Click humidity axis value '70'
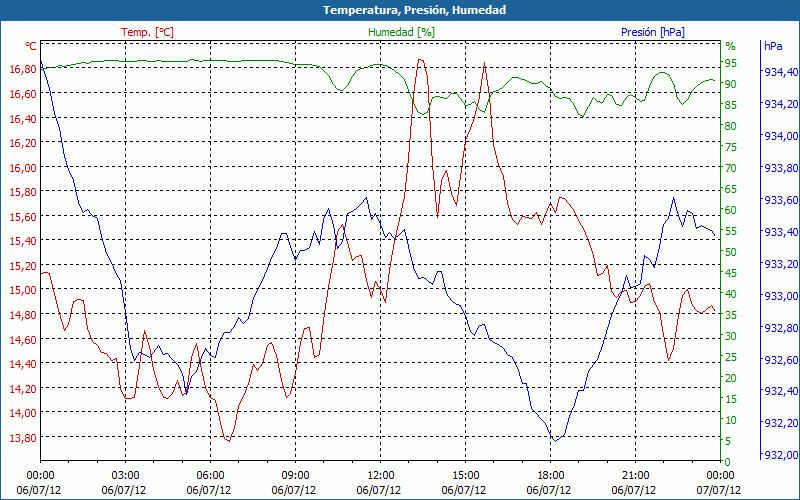 [x=731, y=168]
